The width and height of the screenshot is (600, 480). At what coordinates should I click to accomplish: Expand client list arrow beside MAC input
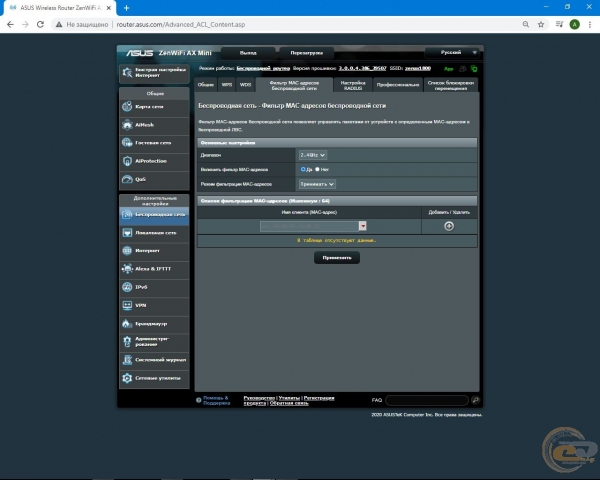click(x=363, y=226)
